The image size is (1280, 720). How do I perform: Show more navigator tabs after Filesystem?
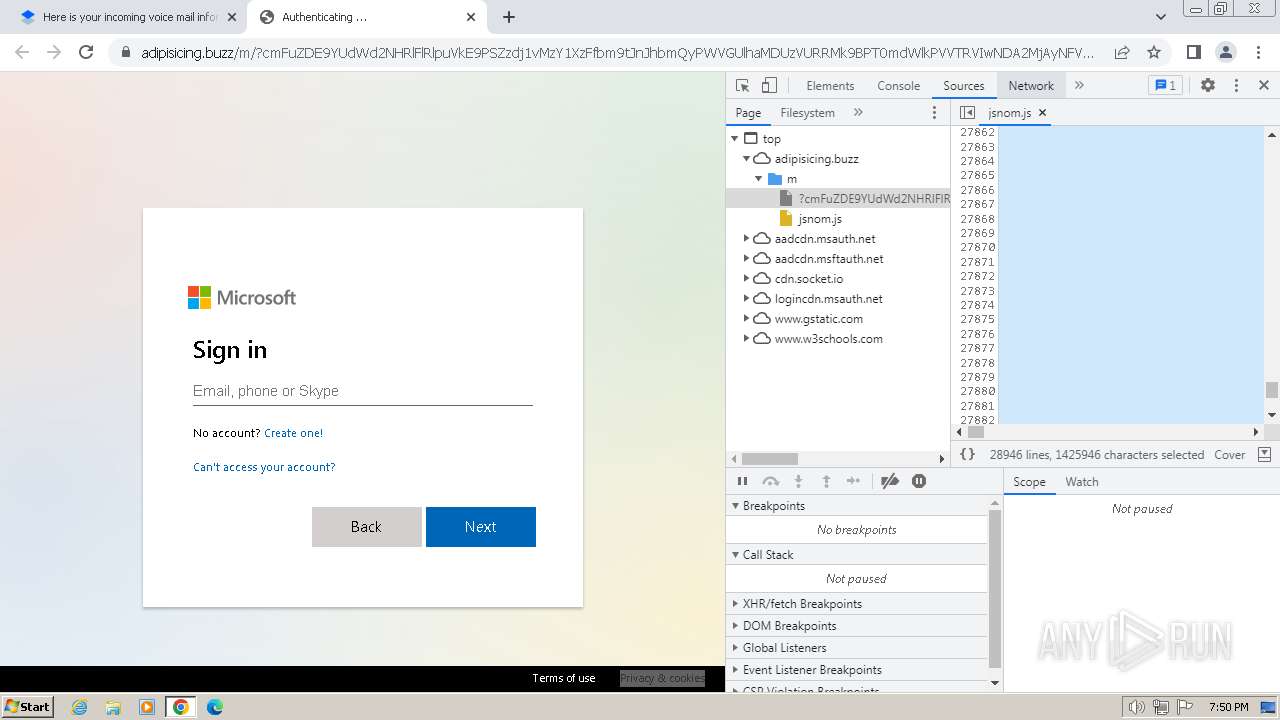pos(858,112)
